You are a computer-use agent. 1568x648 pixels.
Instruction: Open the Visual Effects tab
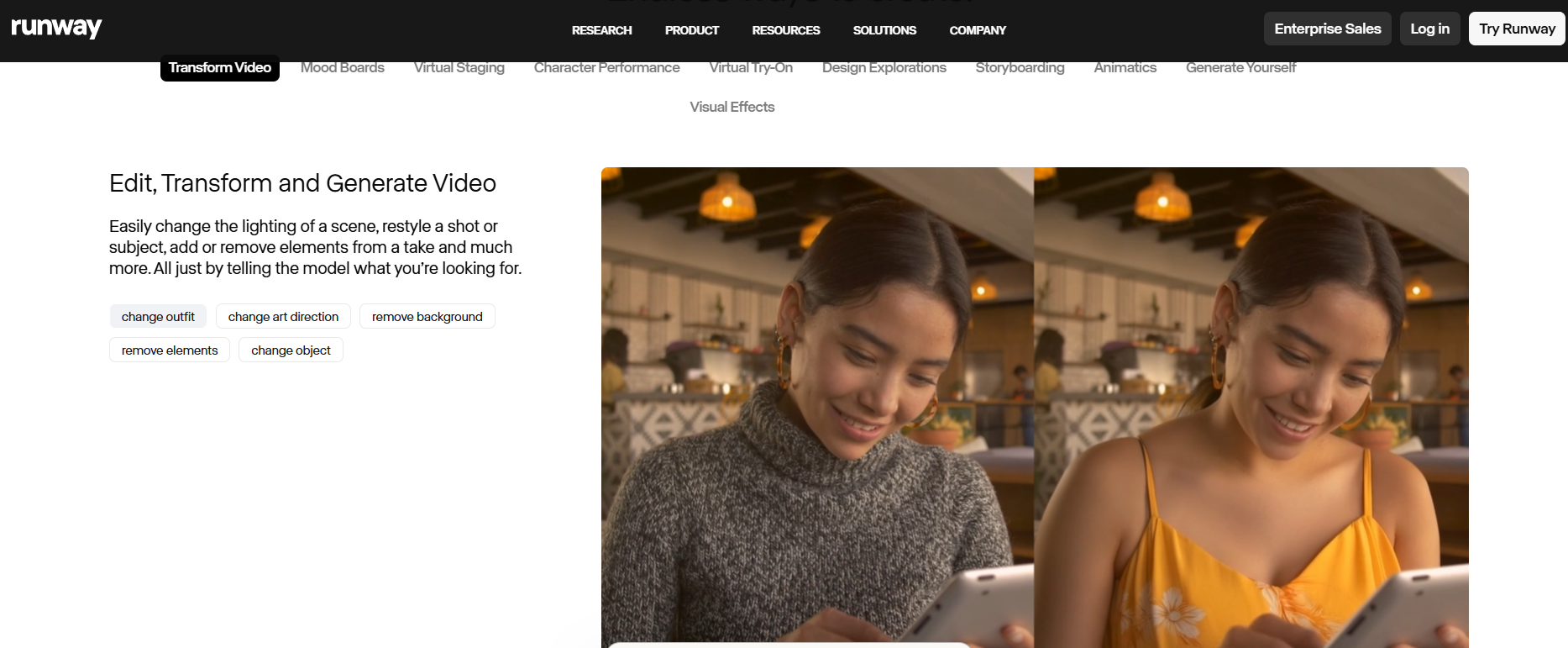point(732,107)
